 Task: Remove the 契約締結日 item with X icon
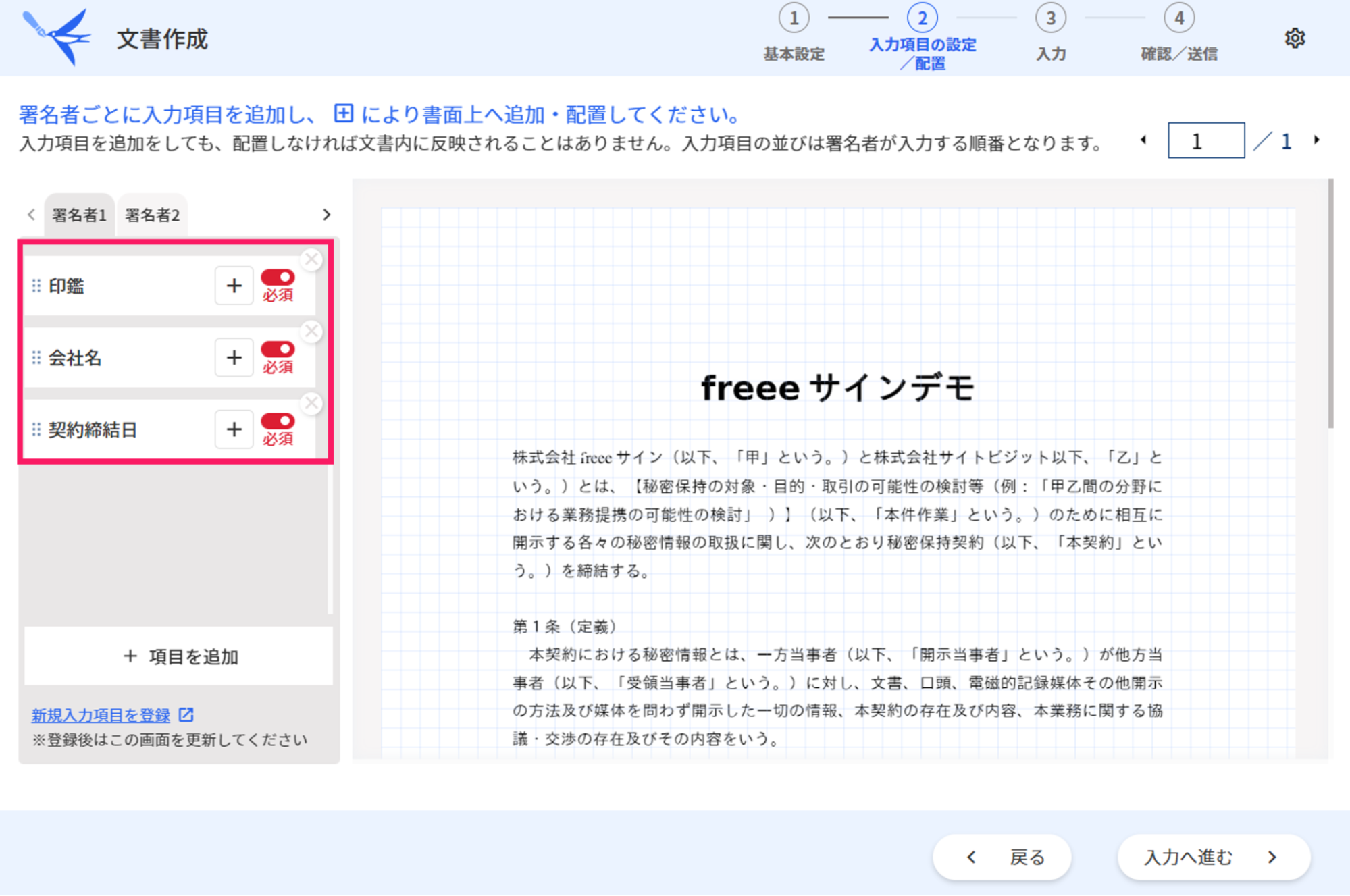pos(311,403)
